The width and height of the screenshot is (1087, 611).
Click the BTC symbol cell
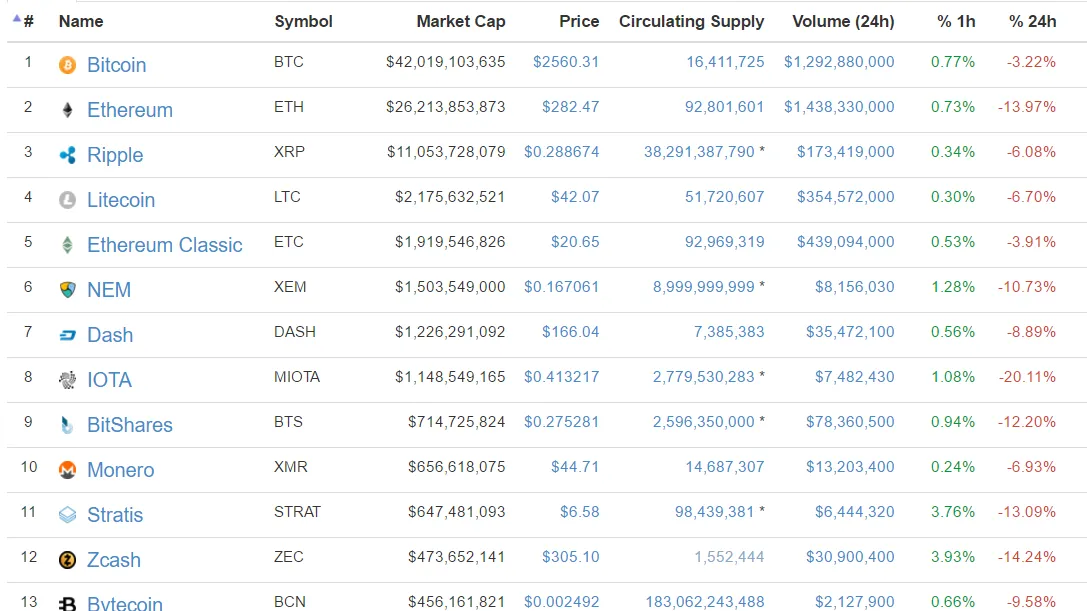tap(288, 62)
